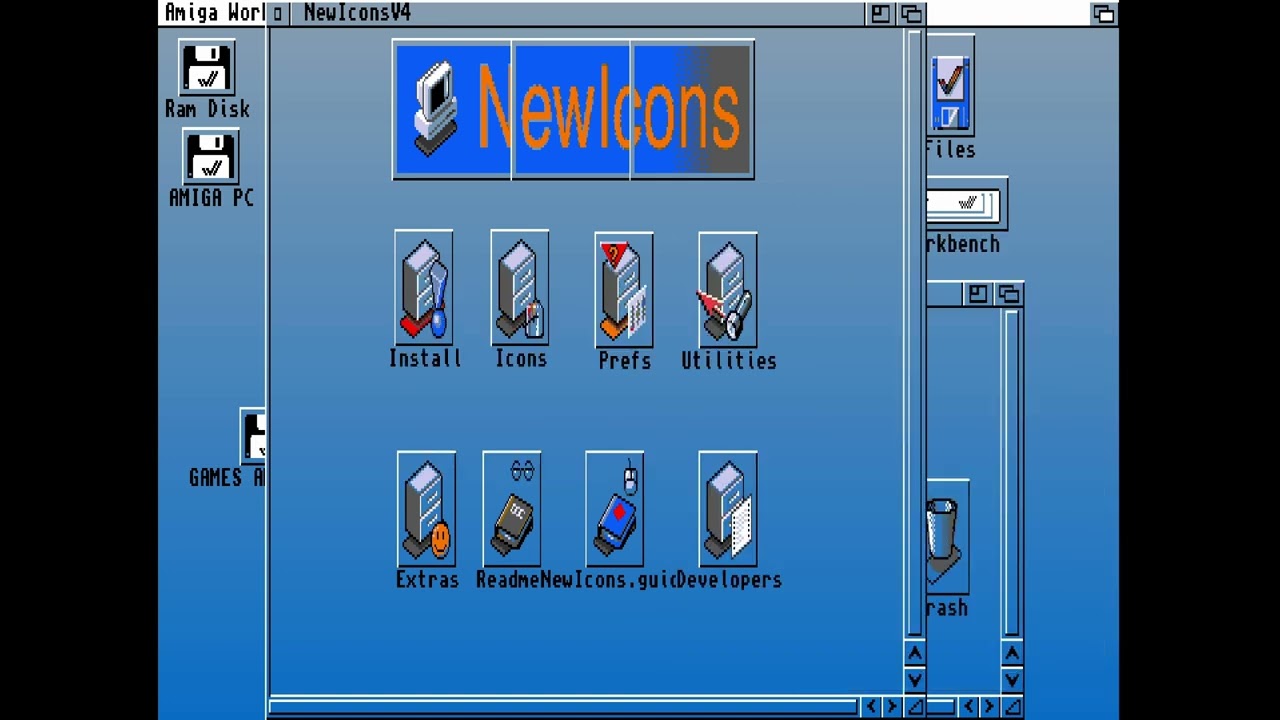Click background window's scroll up arrow
The width and height of the screenshot is (1280, 720).
[1011, 654]
